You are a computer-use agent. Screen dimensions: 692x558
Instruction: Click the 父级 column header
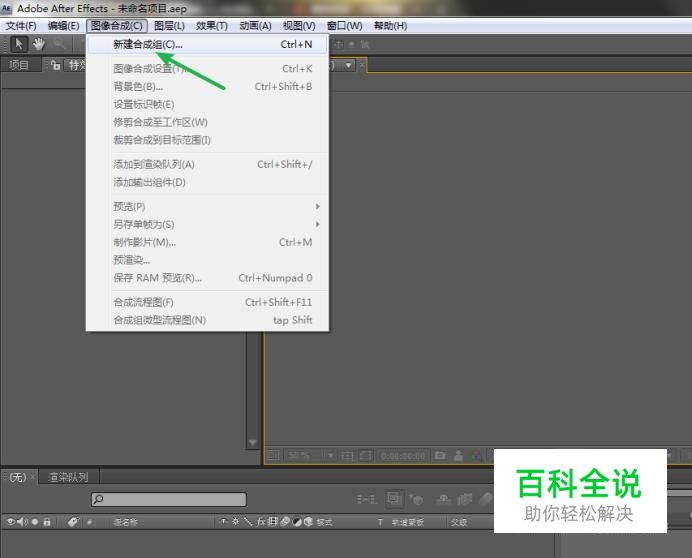pyautogui.click(x=459, y=523)
